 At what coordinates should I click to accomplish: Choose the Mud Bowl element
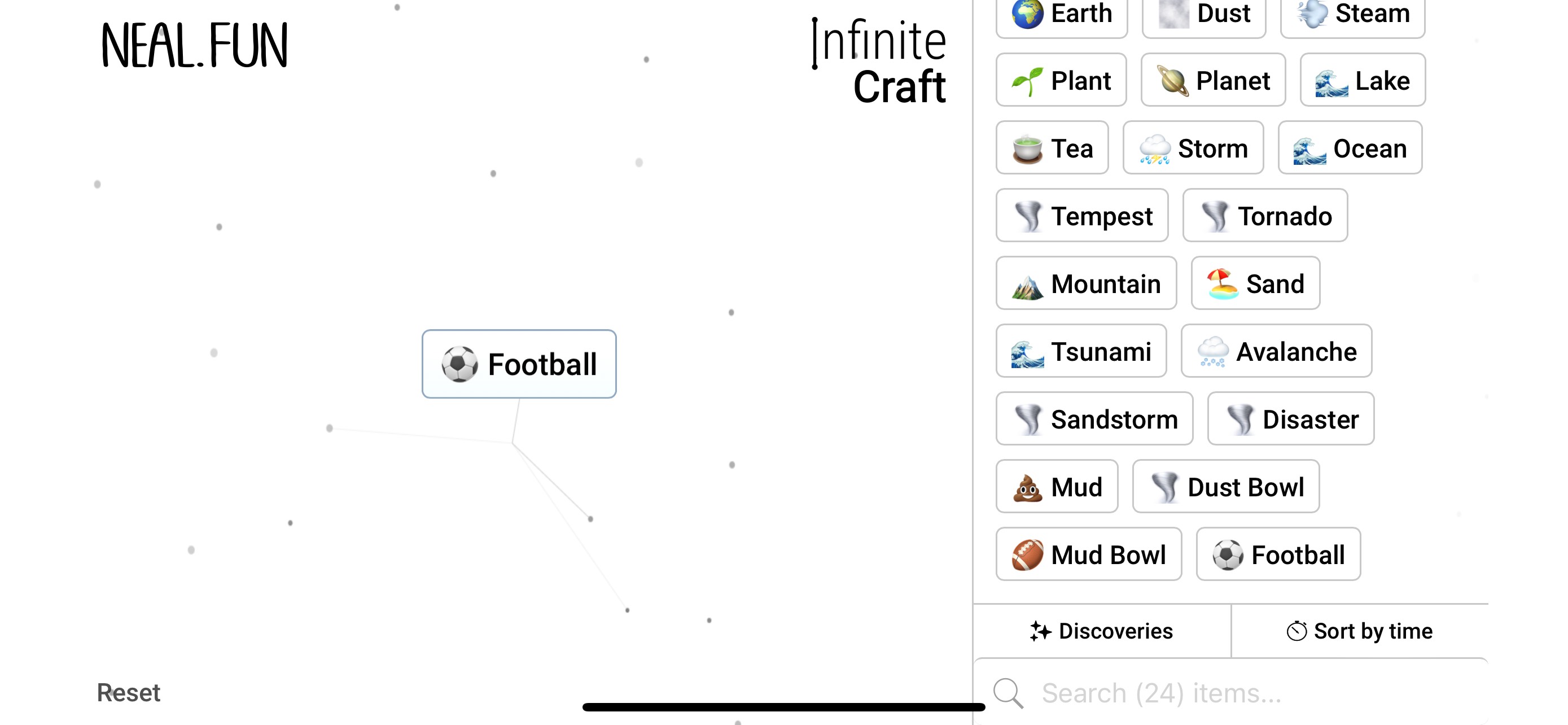coord(1088,554)
